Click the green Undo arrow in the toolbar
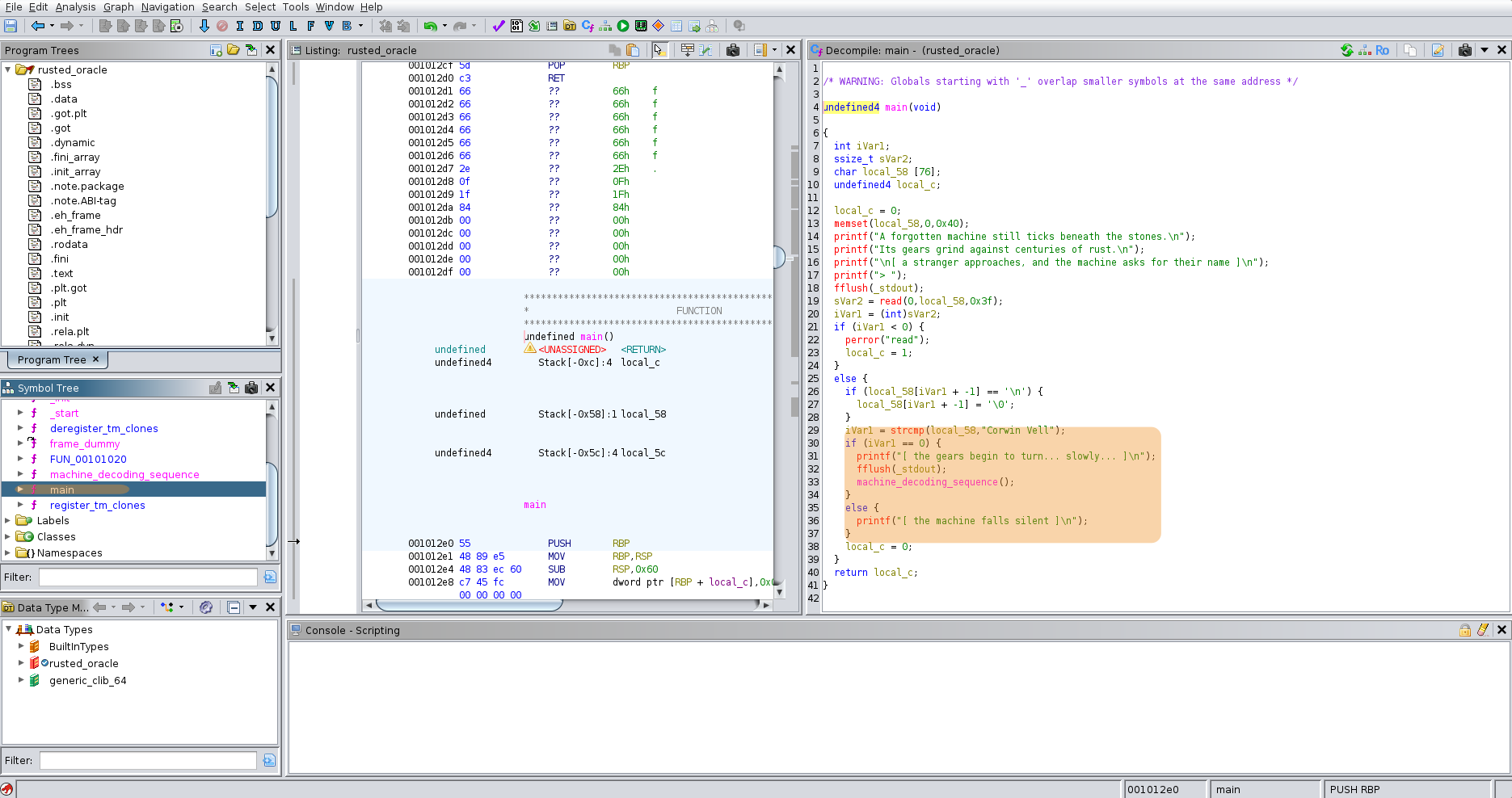The height and width of the screenshot is (798, 1512). point(430,26)
